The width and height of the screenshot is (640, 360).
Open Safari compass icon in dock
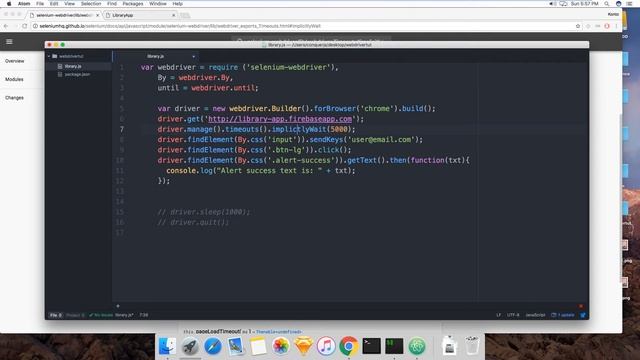[x=213, y=346]
